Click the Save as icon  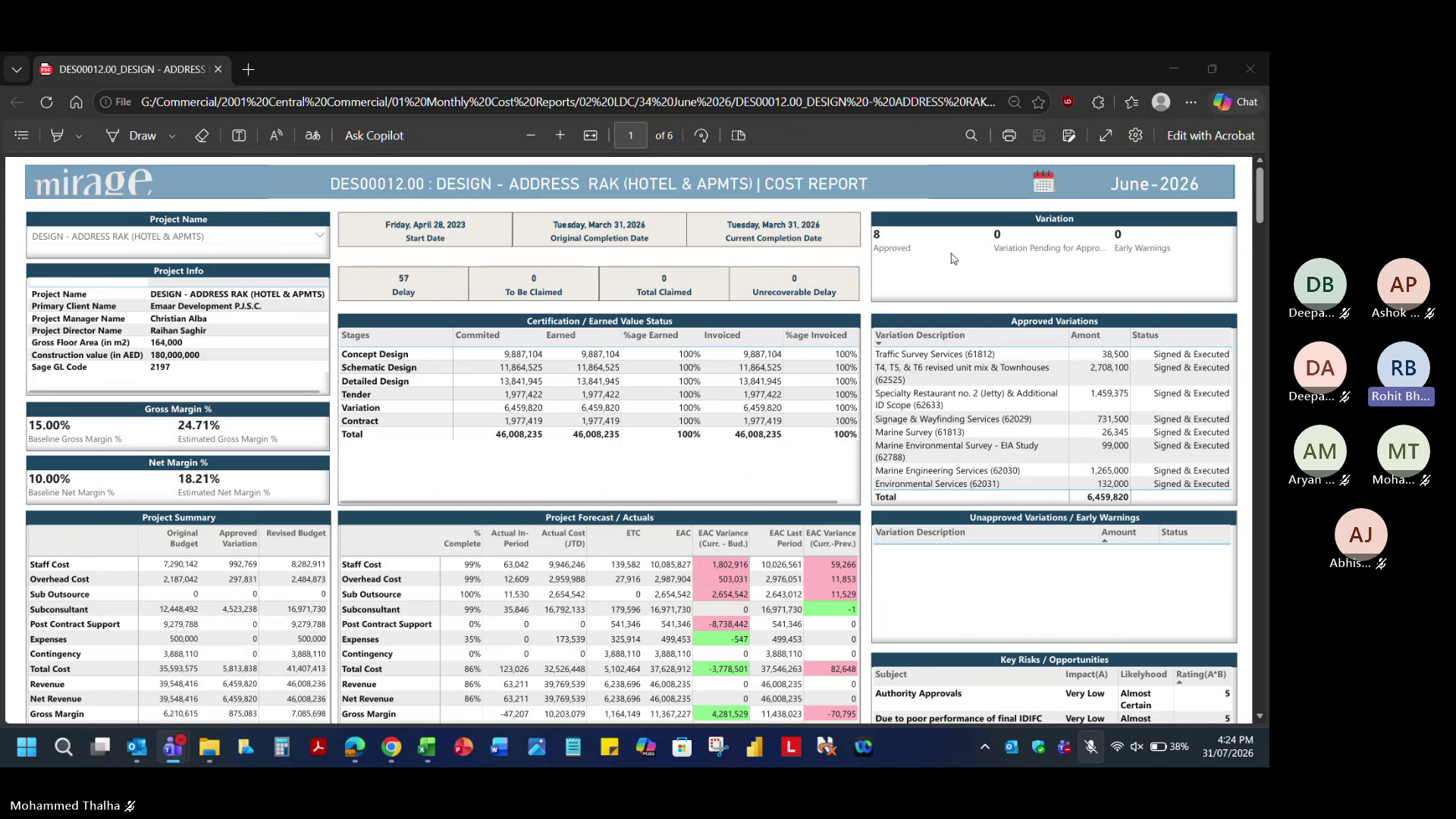1069,136
